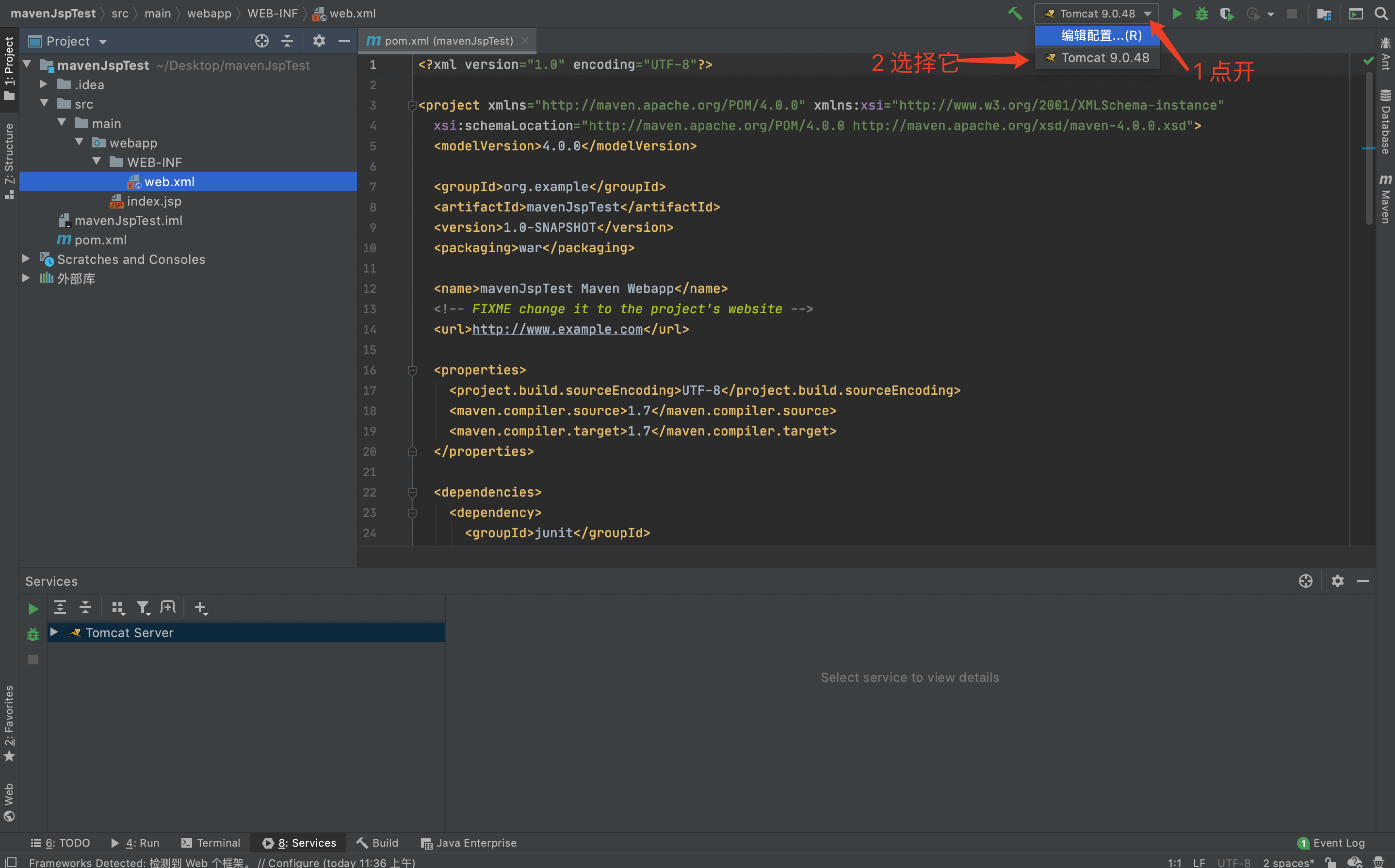
Task: Hide the Services panel with minus icon
Action: (x=1363, y=581)
